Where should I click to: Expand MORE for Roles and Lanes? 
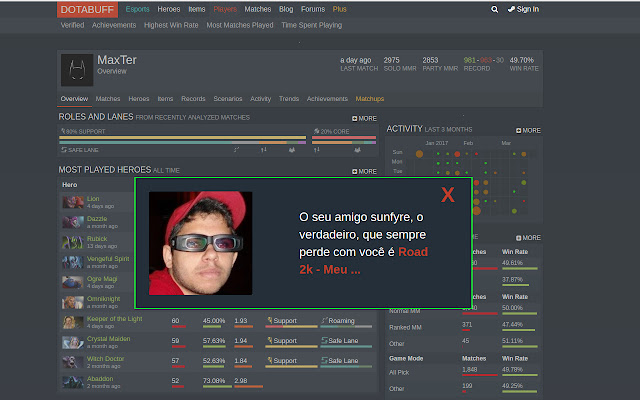point(364,118)
